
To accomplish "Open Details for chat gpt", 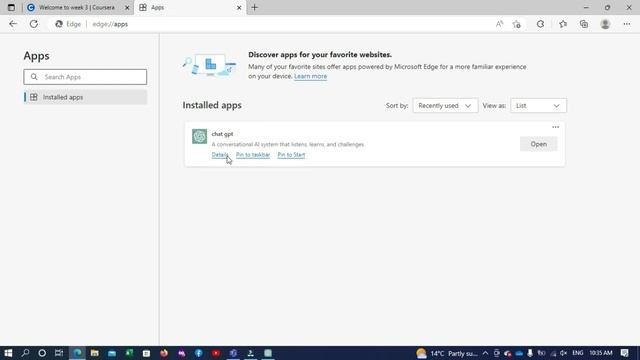I will click(220, 155).
